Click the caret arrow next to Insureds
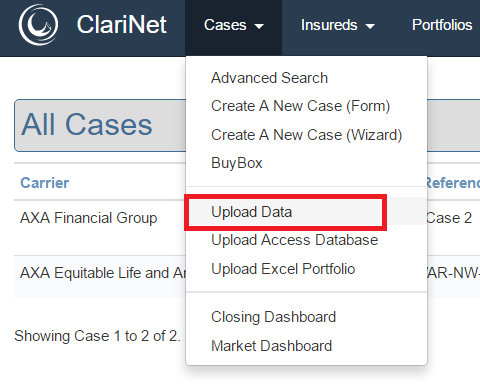480x389 pixels. (370, 26)
